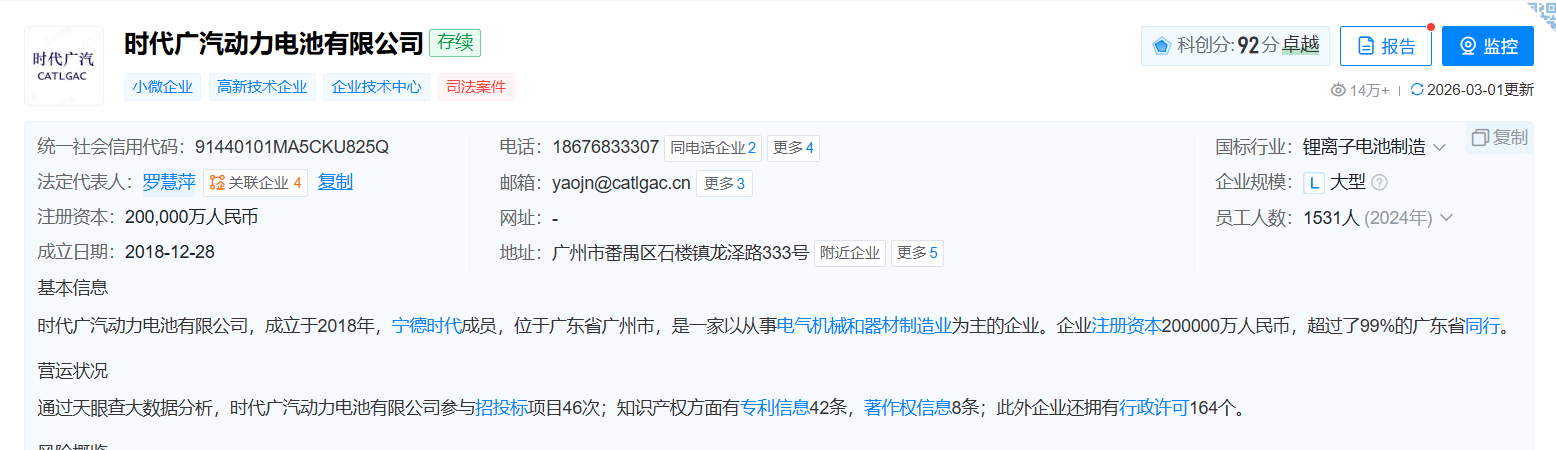Viewport: 1556px width, 450px height.
Task: Open 关联企业 4 related companies tag
Action: [256, 183]
